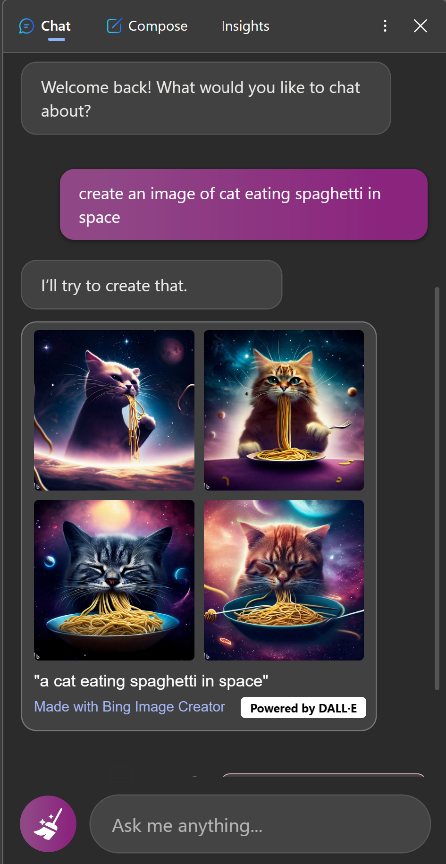Switch to the Compose tab label

click(x=158, y=26)
